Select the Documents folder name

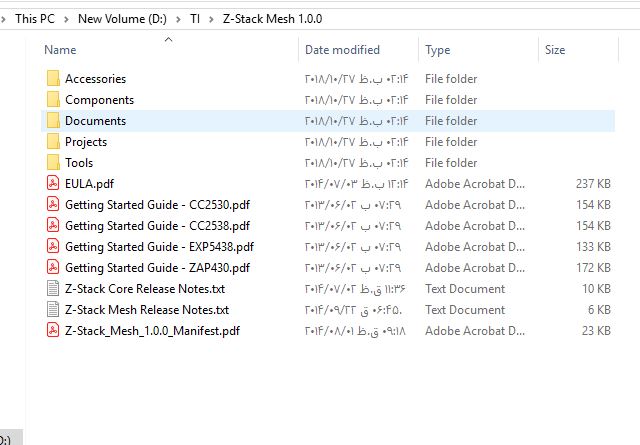pyautogui.click(x=96, y=121)
